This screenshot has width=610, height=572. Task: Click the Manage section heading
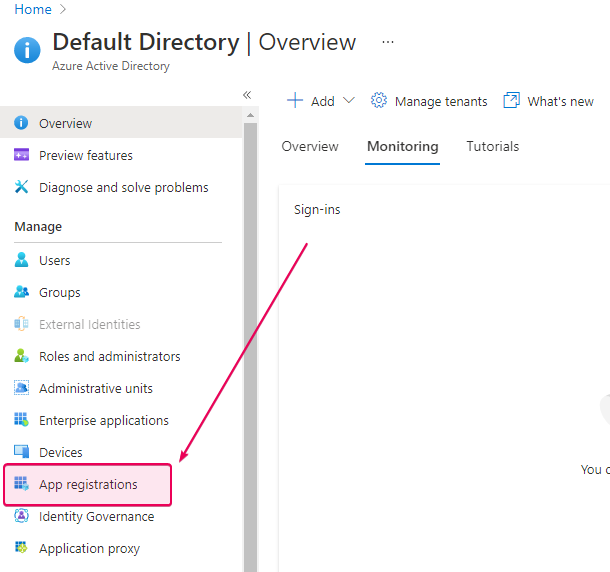(x=38, y=226)
